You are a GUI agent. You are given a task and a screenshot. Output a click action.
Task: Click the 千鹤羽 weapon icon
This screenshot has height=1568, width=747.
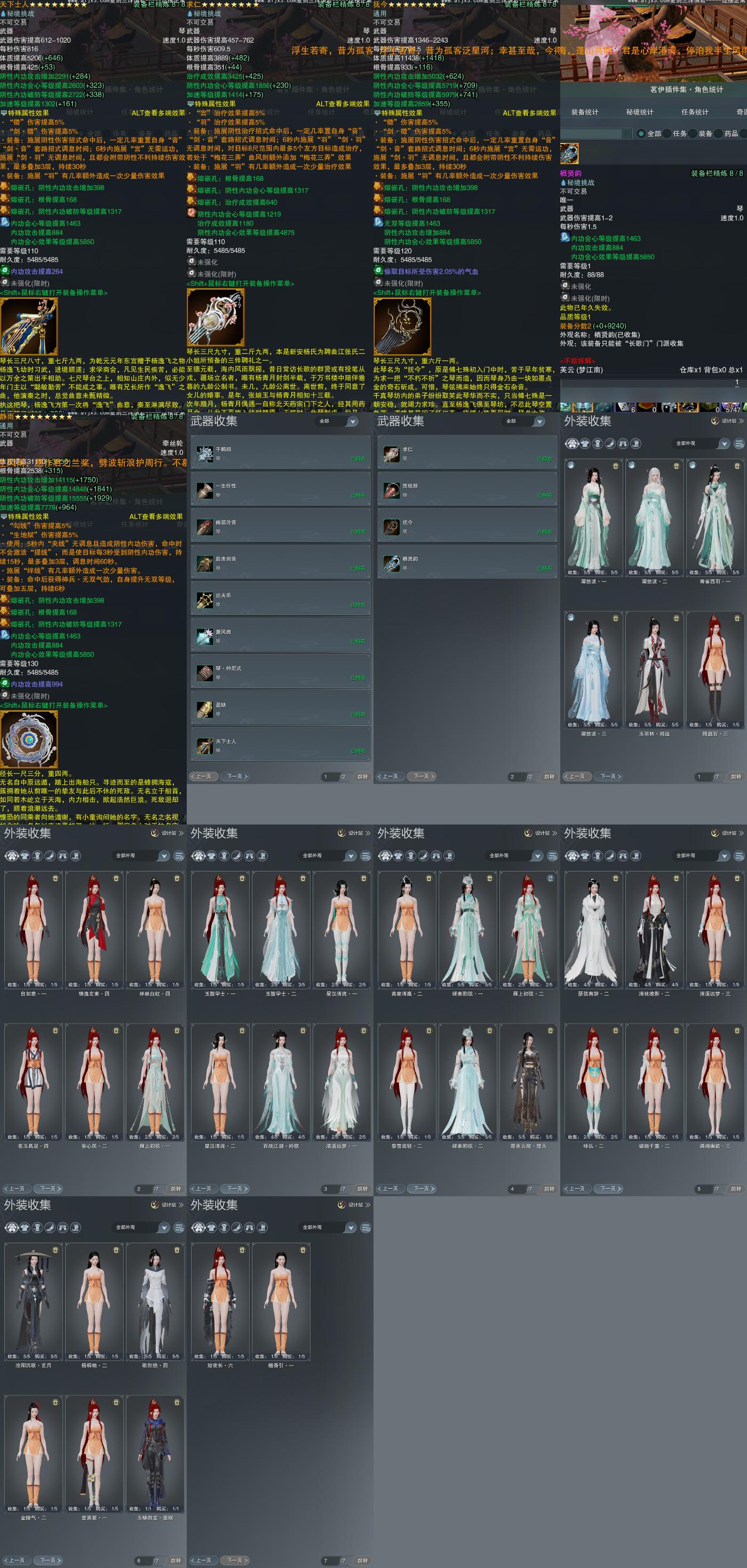204,453
